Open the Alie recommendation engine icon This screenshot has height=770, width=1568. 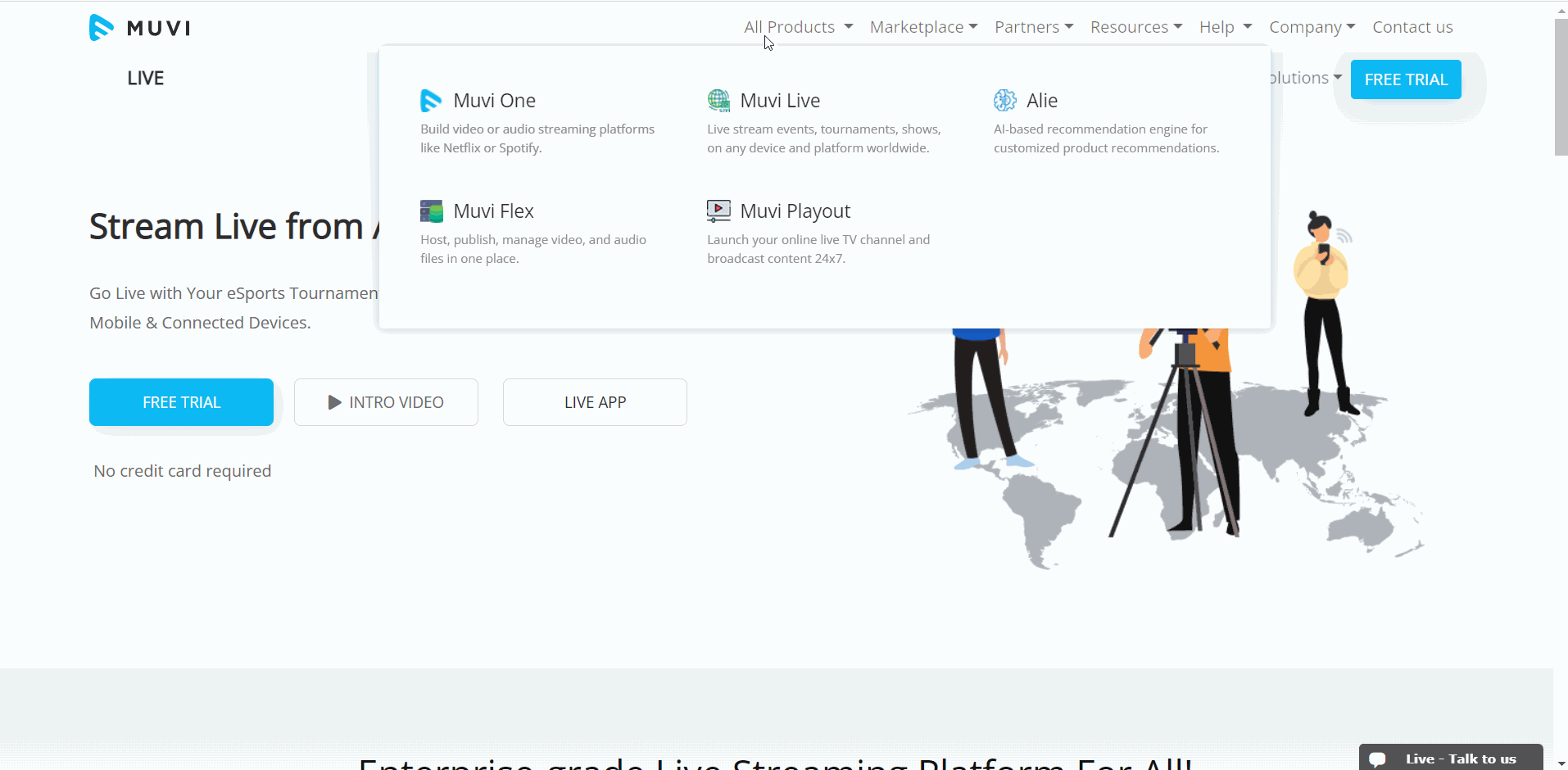[x=1005, y=101]
